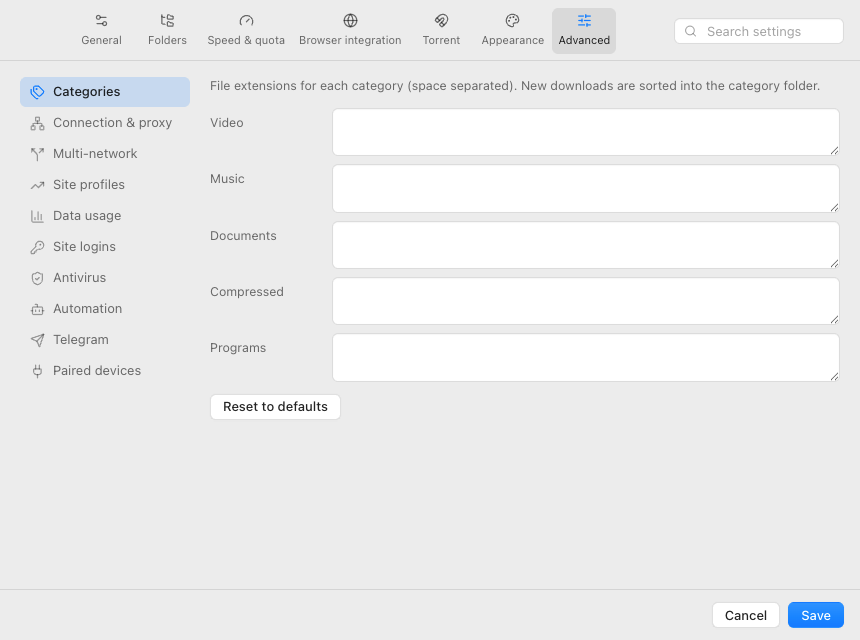Open Paired devices section

point(105,371)
